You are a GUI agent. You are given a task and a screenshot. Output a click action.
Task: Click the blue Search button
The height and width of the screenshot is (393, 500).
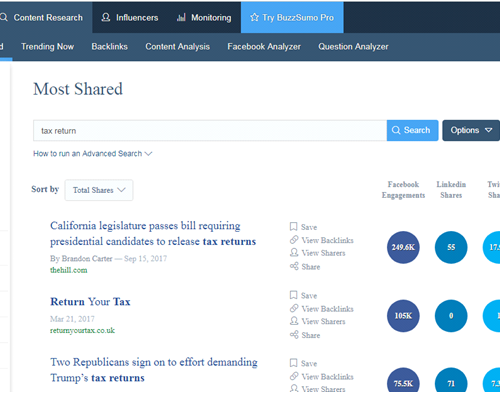point(412,130)
